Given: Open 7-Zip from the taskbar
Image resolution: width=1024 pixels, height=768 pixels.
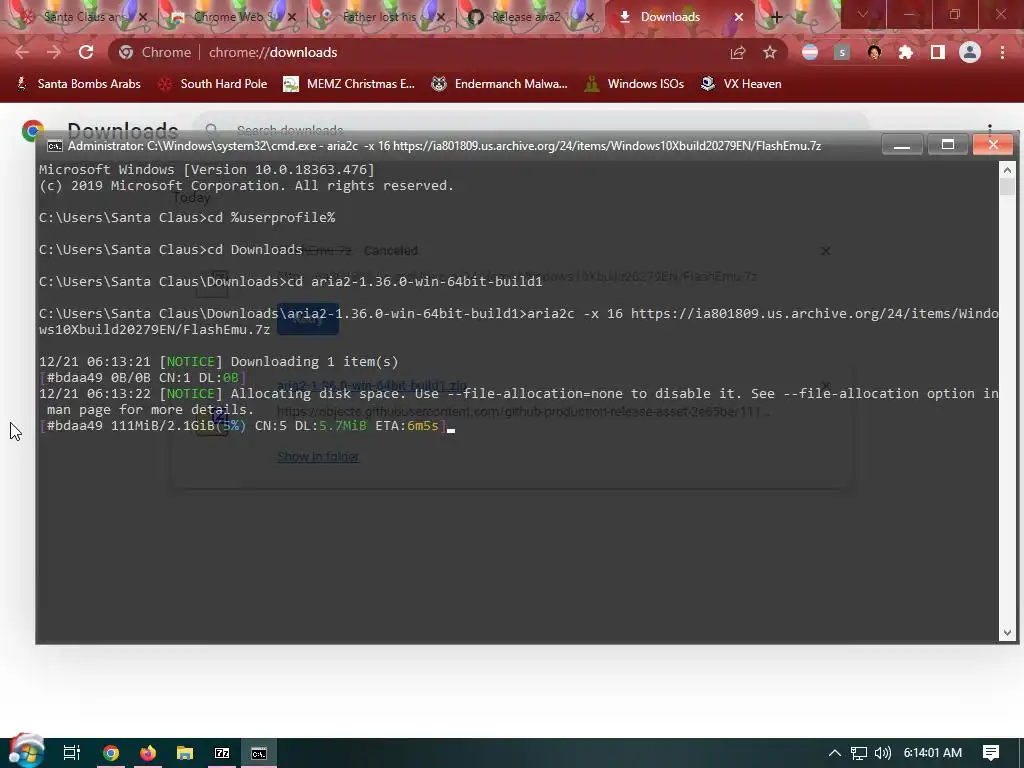Looking at the screenshot, I should pos(222,753).
